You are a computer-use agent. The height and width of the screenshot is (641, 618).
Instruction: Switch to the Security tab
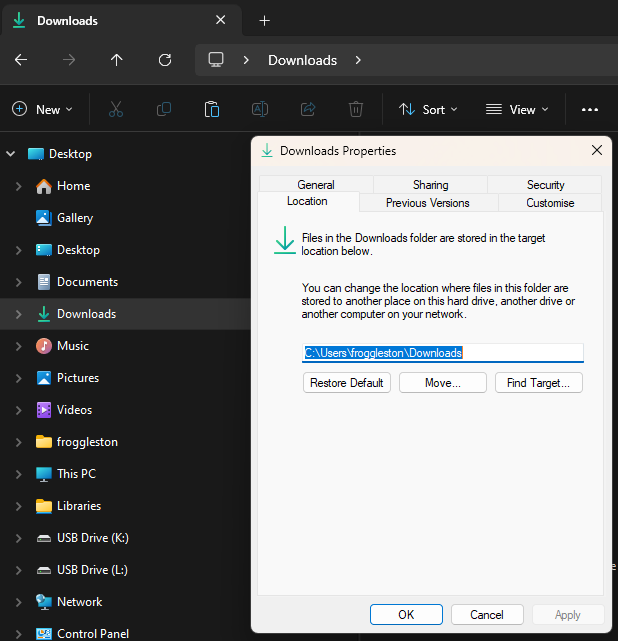click(545, 184)
